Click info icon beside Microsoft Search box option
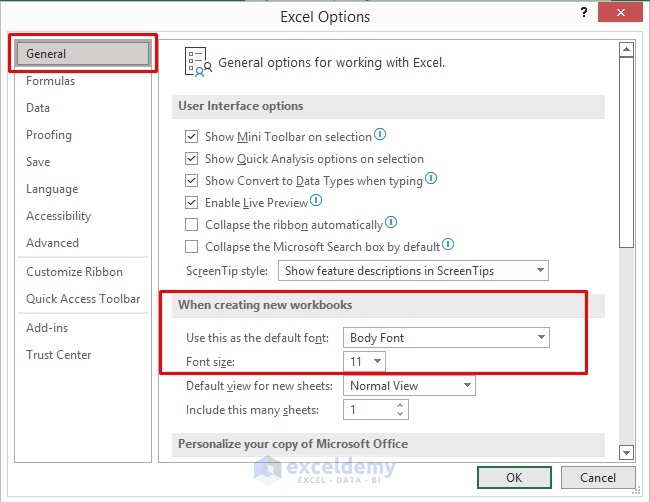The width and height of the screenshot is (650, 502). (448, 245)
